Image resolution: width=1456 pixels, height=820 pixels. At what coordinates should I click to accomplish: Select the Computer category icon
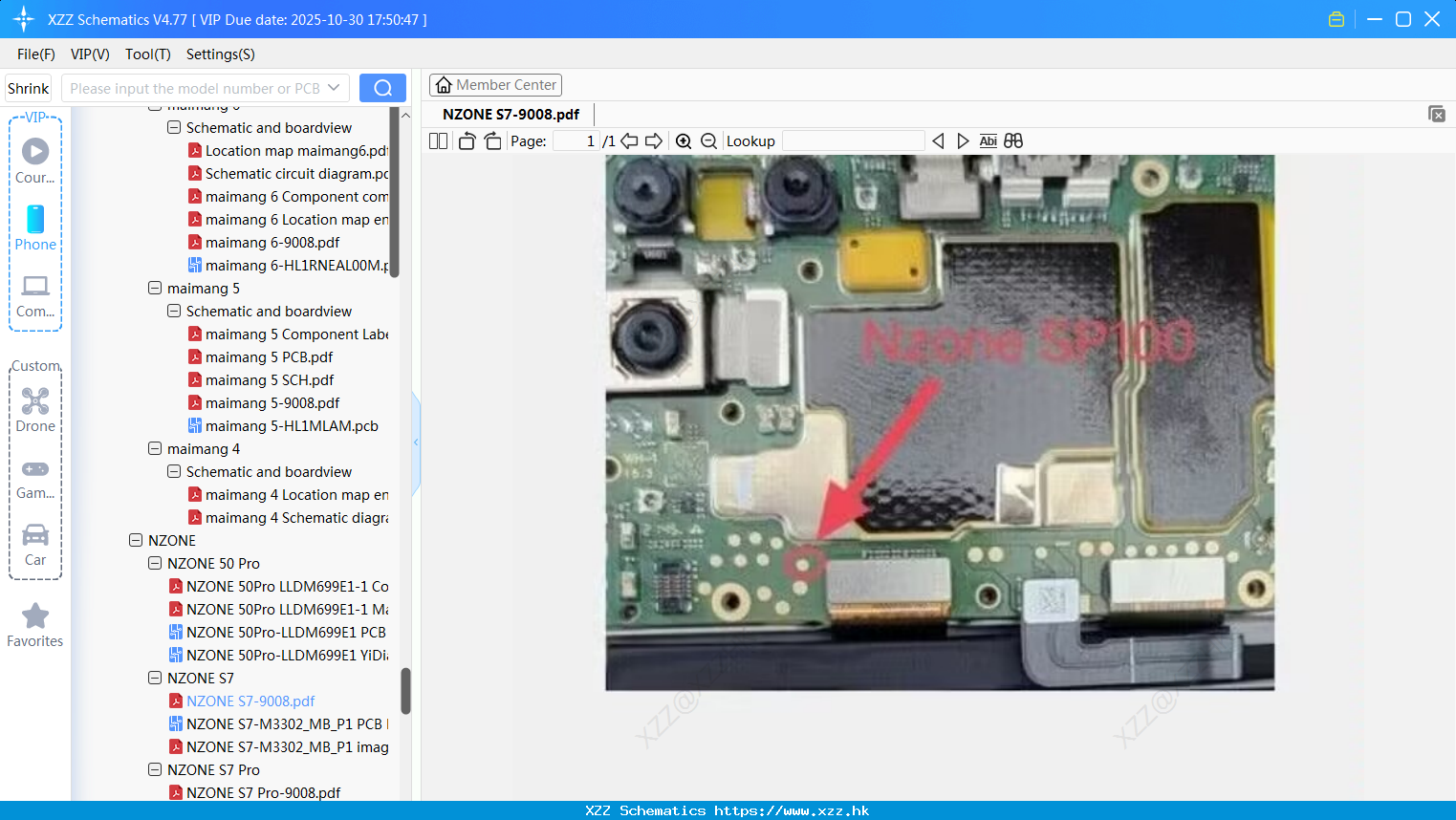[x=35, y=296]
